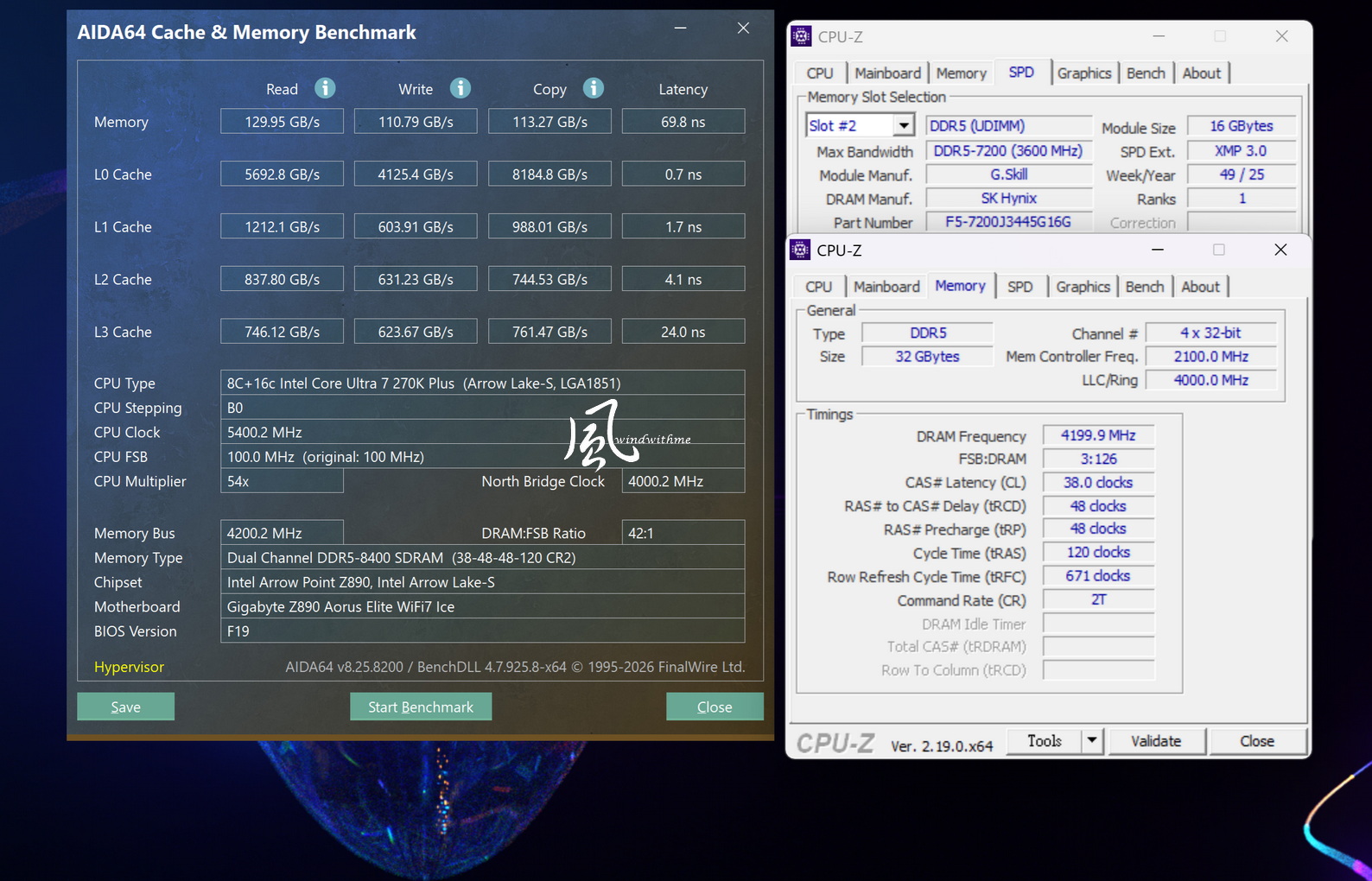Switch to the Mainboard tab in the front CPU-Z window
The height and width of the screenshot is (881, 1372).
click(x=886, y=287)
